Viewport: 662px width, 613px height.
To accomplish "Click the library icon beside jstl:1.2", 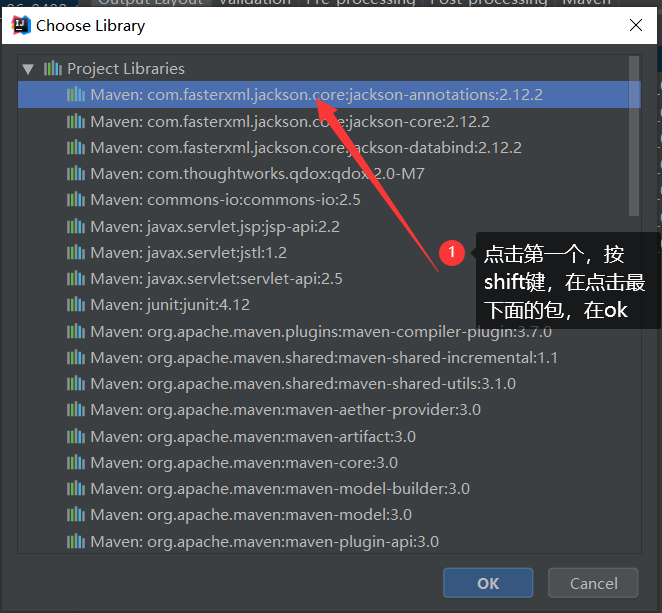I will click(x=76, y=253).
